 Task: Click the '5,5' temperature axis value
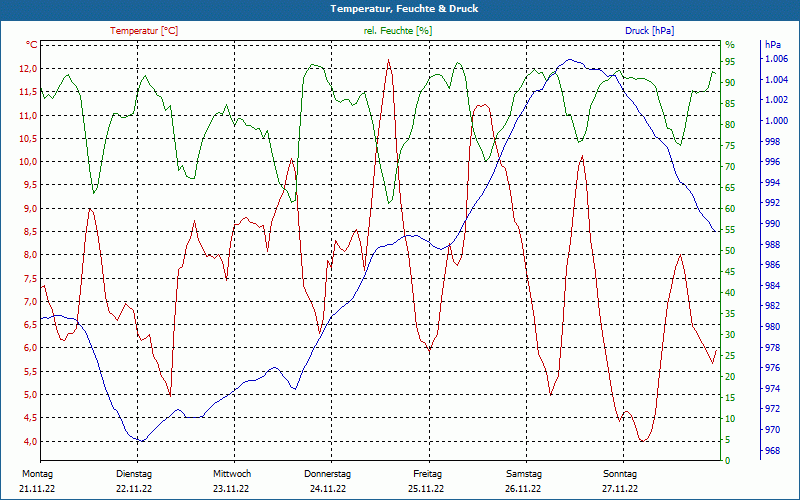30,371
